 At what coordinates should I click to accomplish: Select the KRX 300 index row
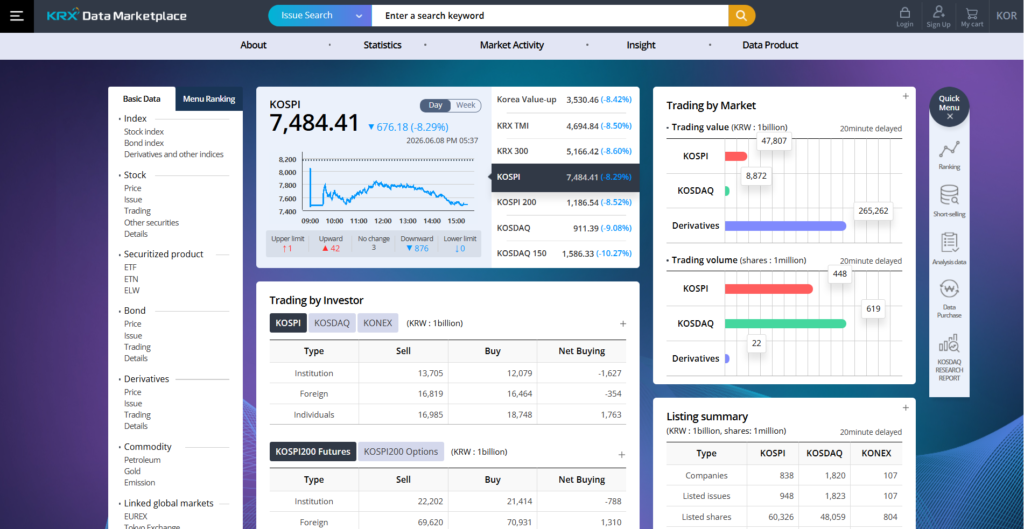coord(565,151)
